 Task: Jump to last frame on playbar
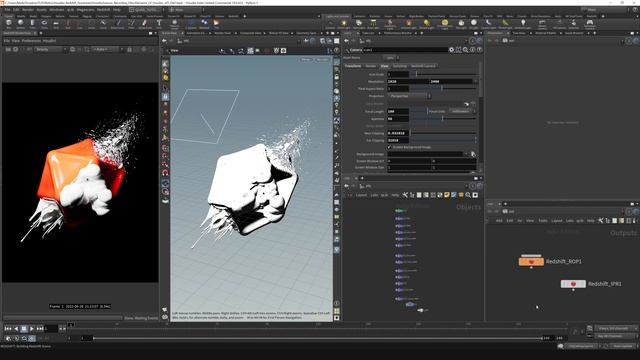click(40, 328)
